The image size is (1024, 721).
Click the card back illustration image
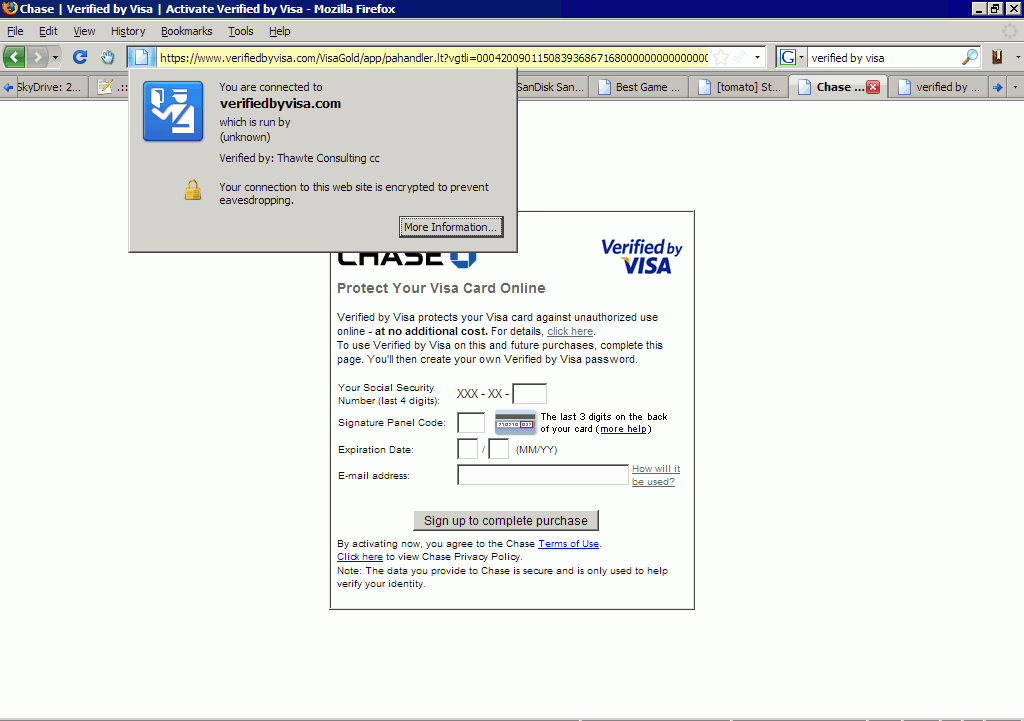coord(515,423)
